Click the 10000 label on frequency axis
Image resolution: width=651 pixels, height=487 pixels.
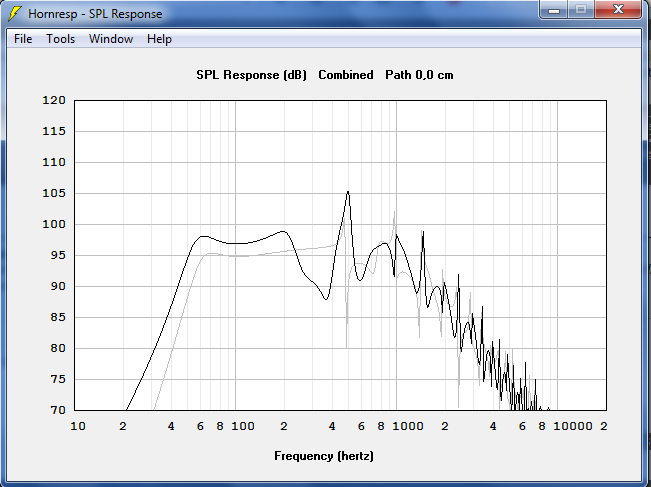(573, 426)
